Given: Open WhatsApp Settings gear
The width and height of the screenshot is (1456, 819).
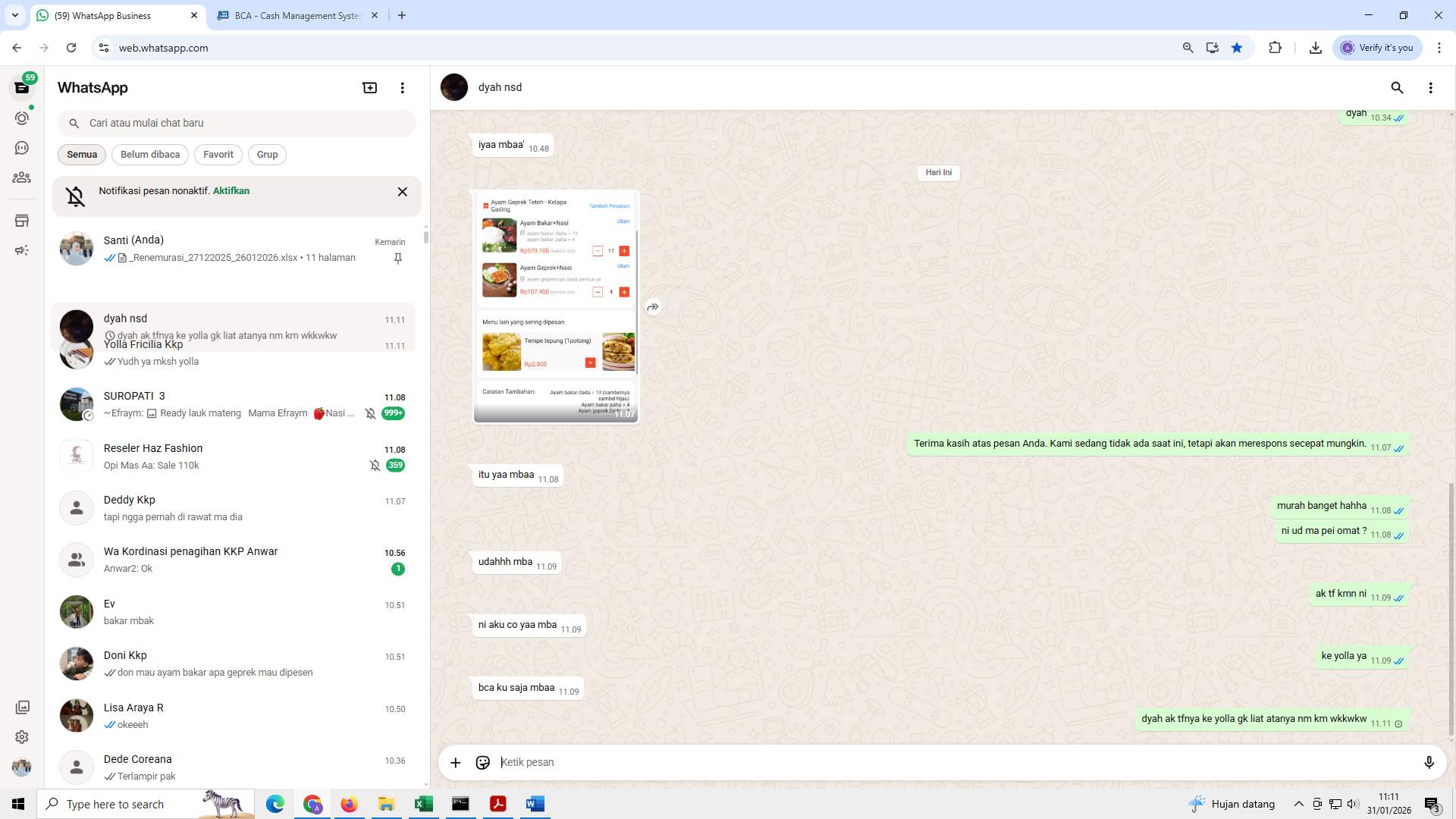Looking at the screenshot, I should [x=22, y=736].
